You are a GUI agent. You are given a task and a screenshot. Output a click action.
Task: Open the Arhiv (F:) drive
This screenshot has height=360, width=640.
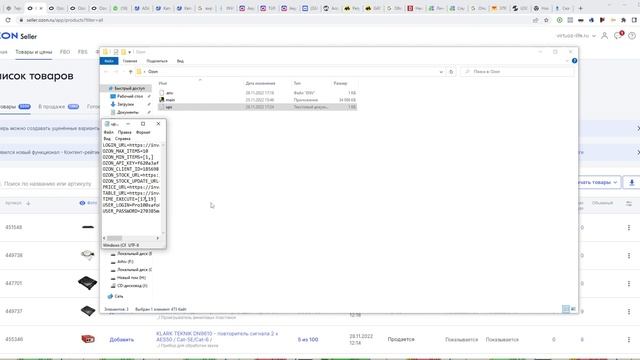(x=125, y=262)
